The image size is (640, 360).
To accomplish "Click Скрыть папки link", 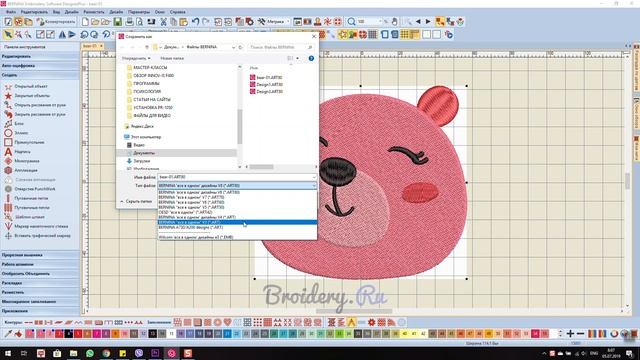I will tap(136, 201).
